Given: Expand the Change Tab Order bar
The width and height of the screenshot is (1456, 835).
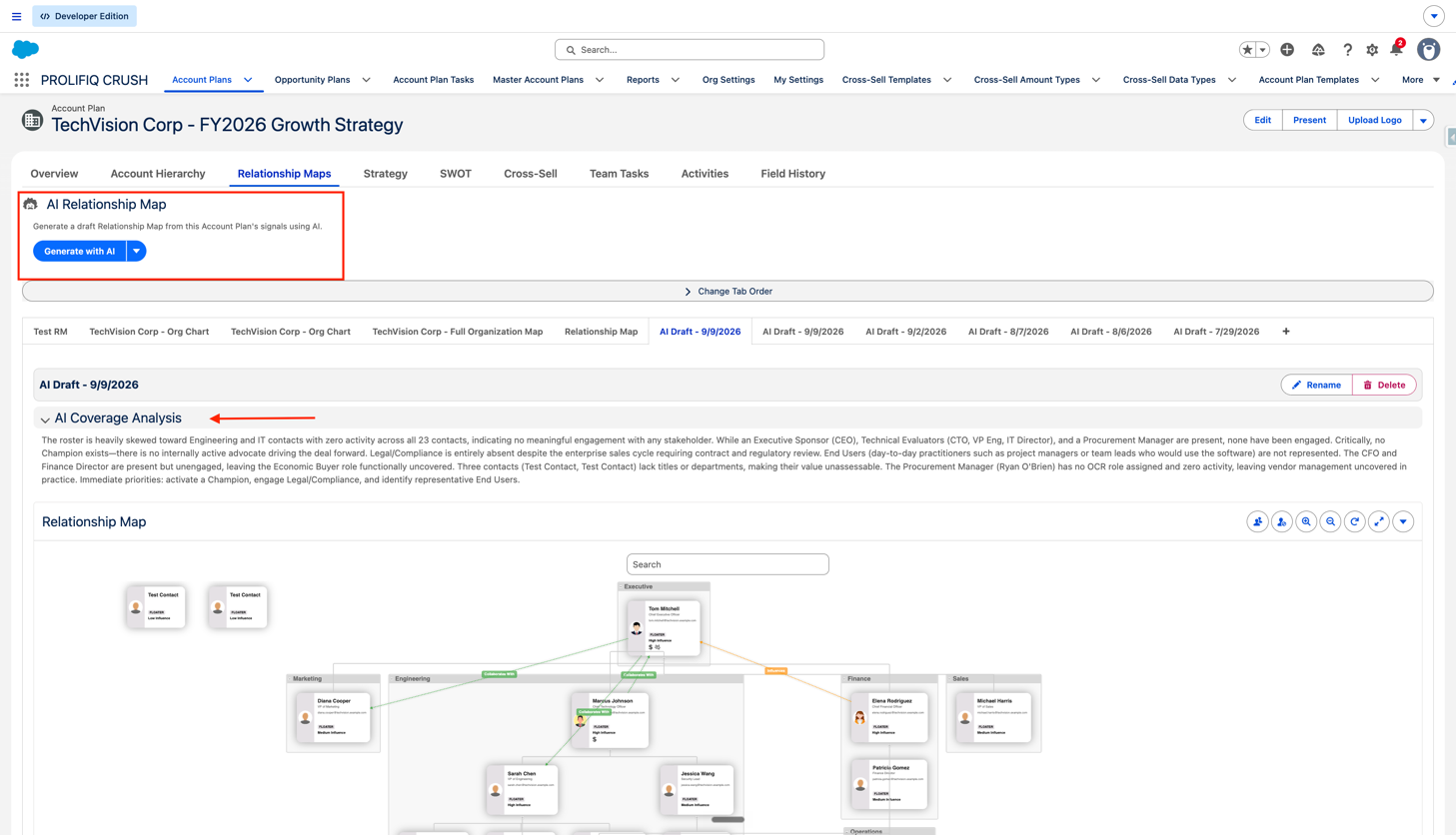Looking at the screenshot, I should pos(728,292).
